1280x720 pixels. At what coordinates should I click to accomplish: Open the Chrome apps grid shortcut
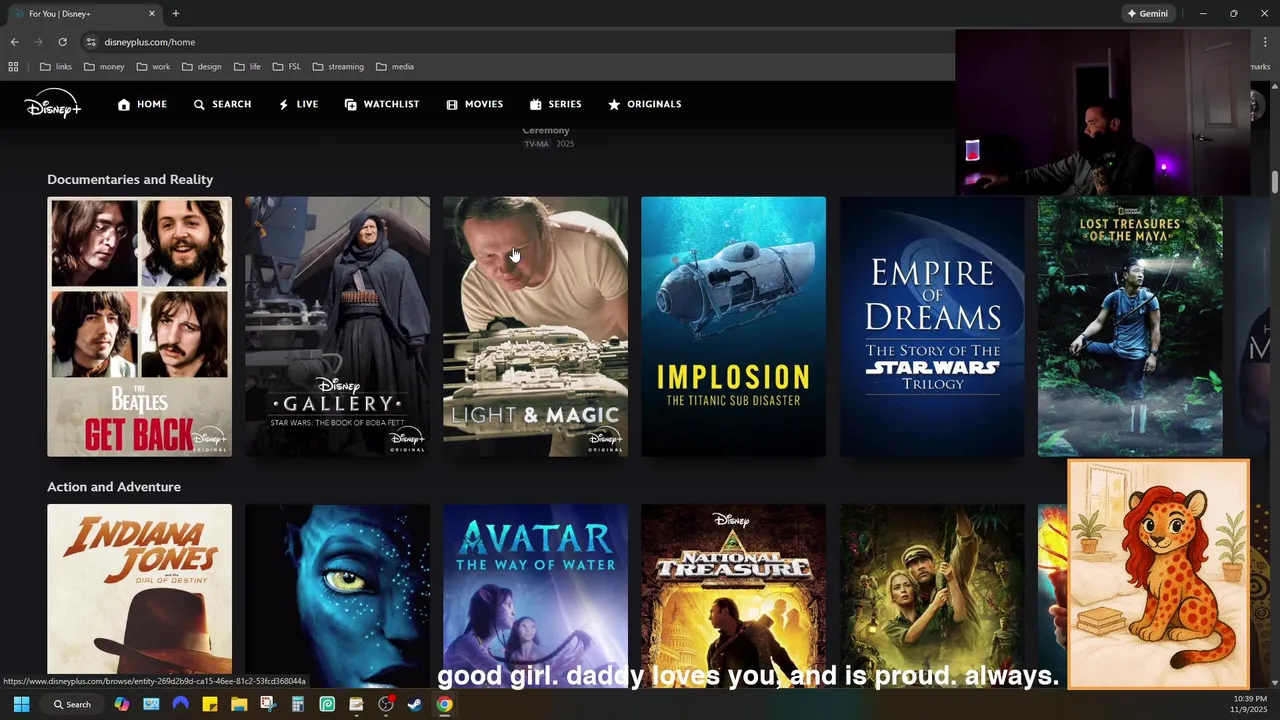(13, 67)
